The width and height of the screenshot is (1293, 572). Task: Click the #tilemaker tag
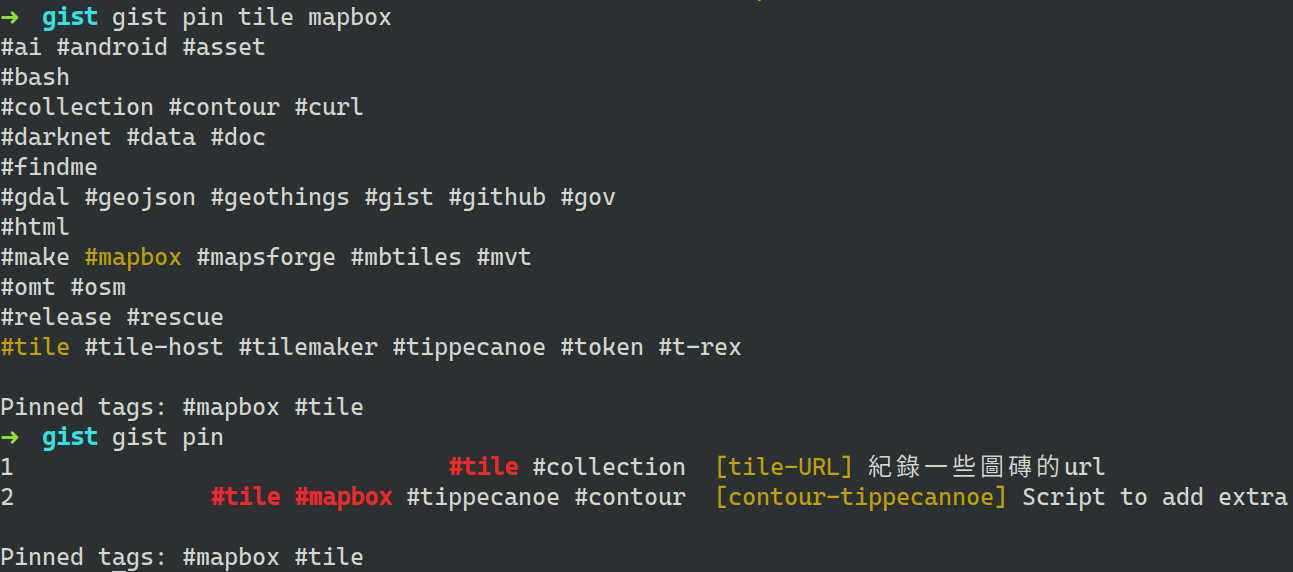(308, 347)
